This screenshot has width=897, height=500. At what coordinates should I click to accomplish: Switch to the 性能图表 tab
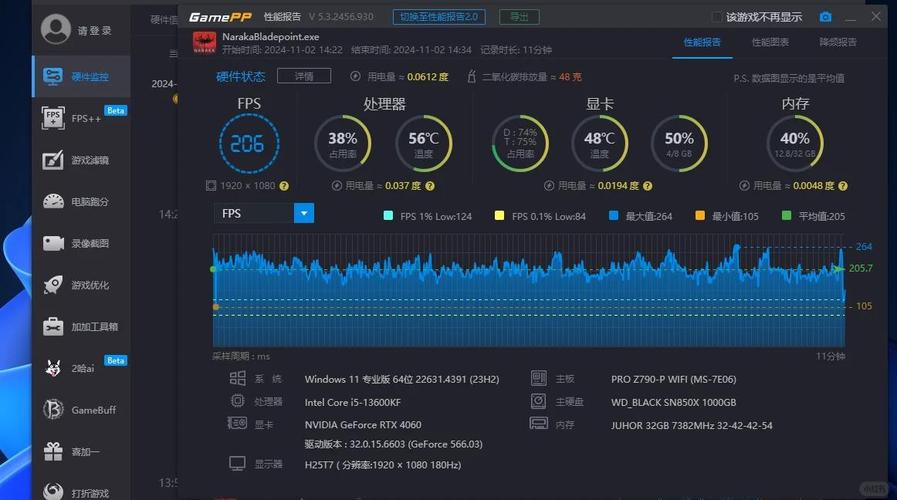[770, 42]
